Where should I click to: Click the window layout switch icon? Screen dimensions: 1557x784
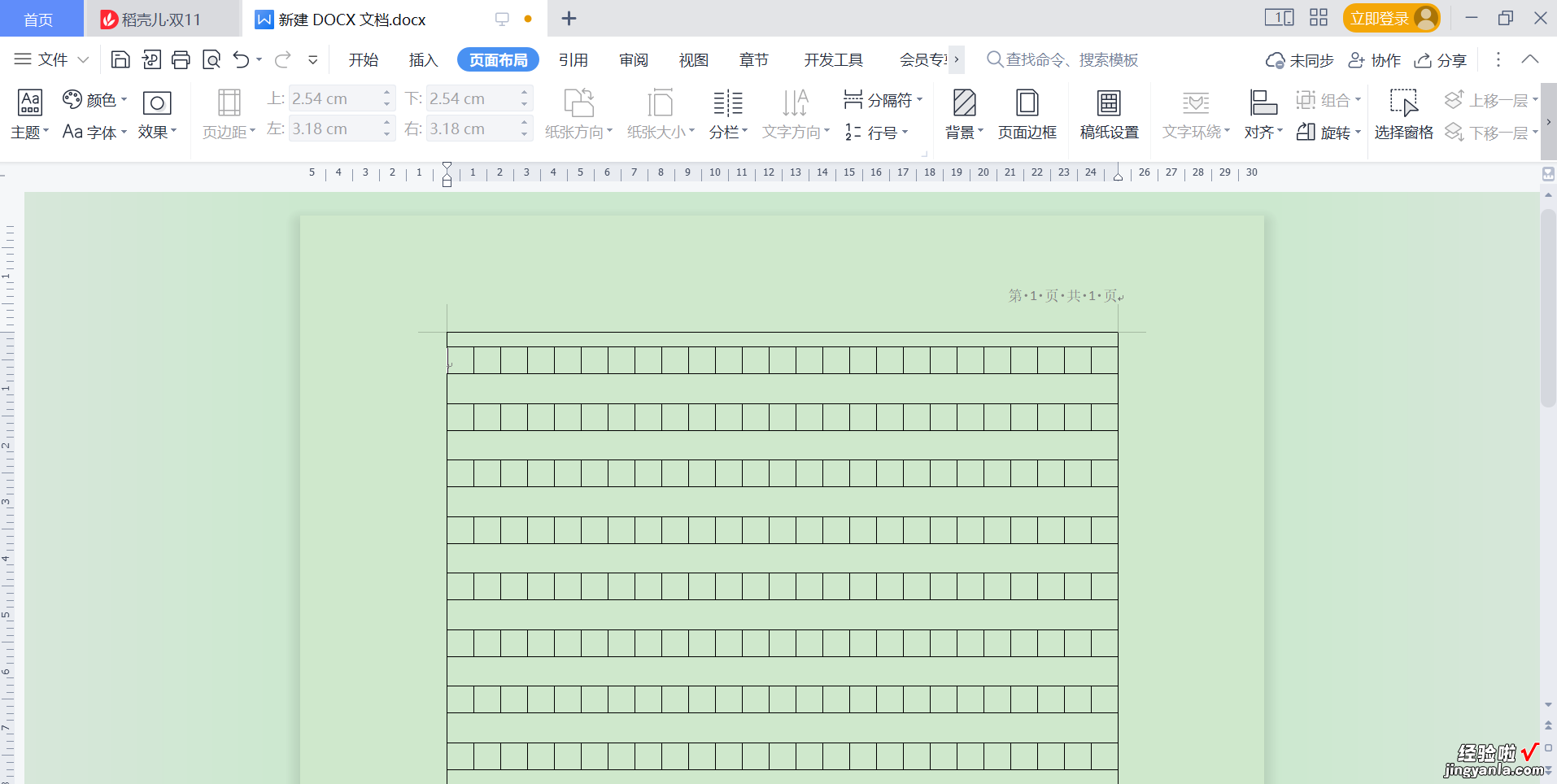click(1279, 18)
